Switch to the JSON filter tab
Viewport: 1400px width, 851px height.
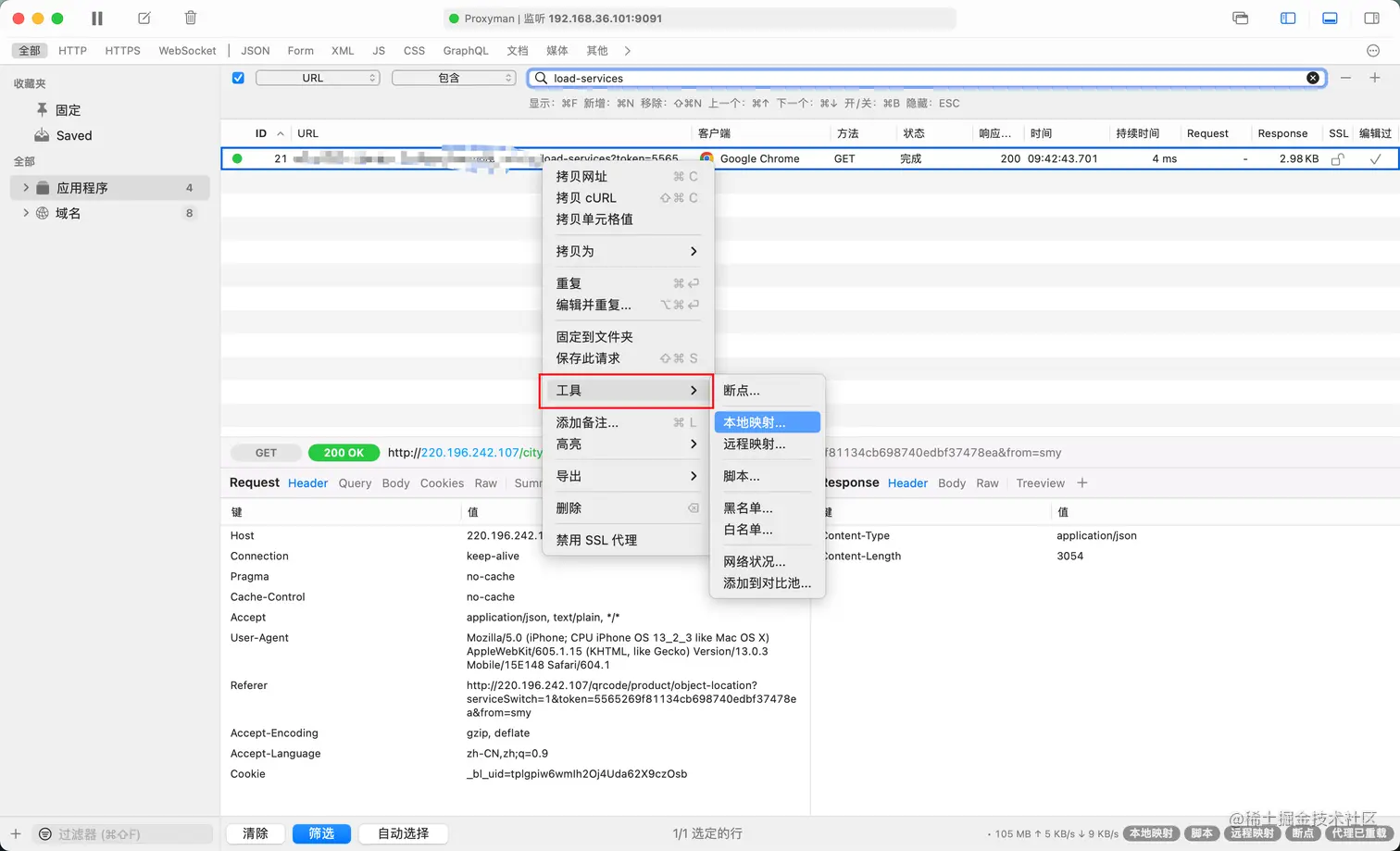[x=256, y=51]
